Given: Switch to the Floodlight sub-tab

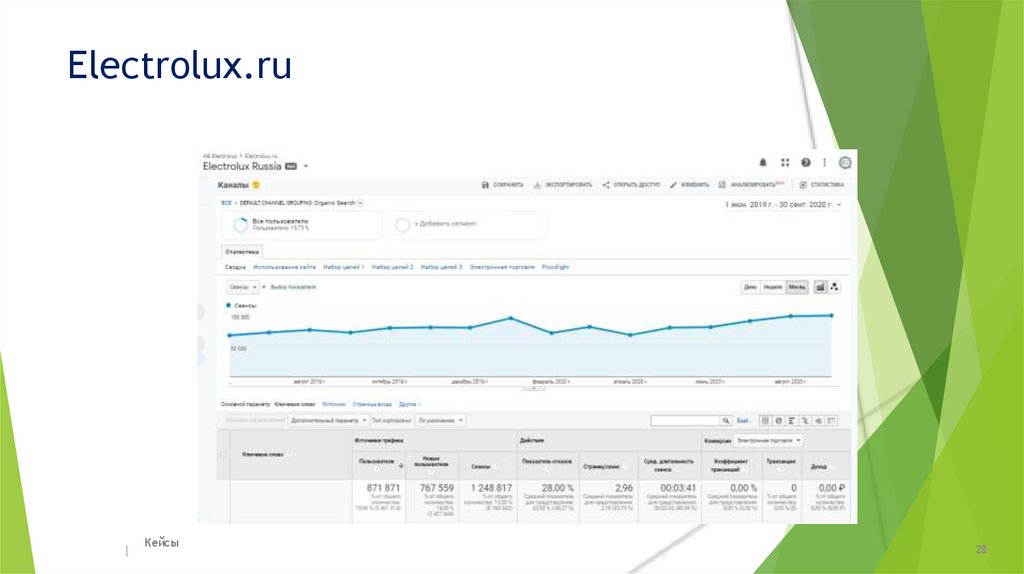Looking at the screenshot, I should (x=556, y=267).
